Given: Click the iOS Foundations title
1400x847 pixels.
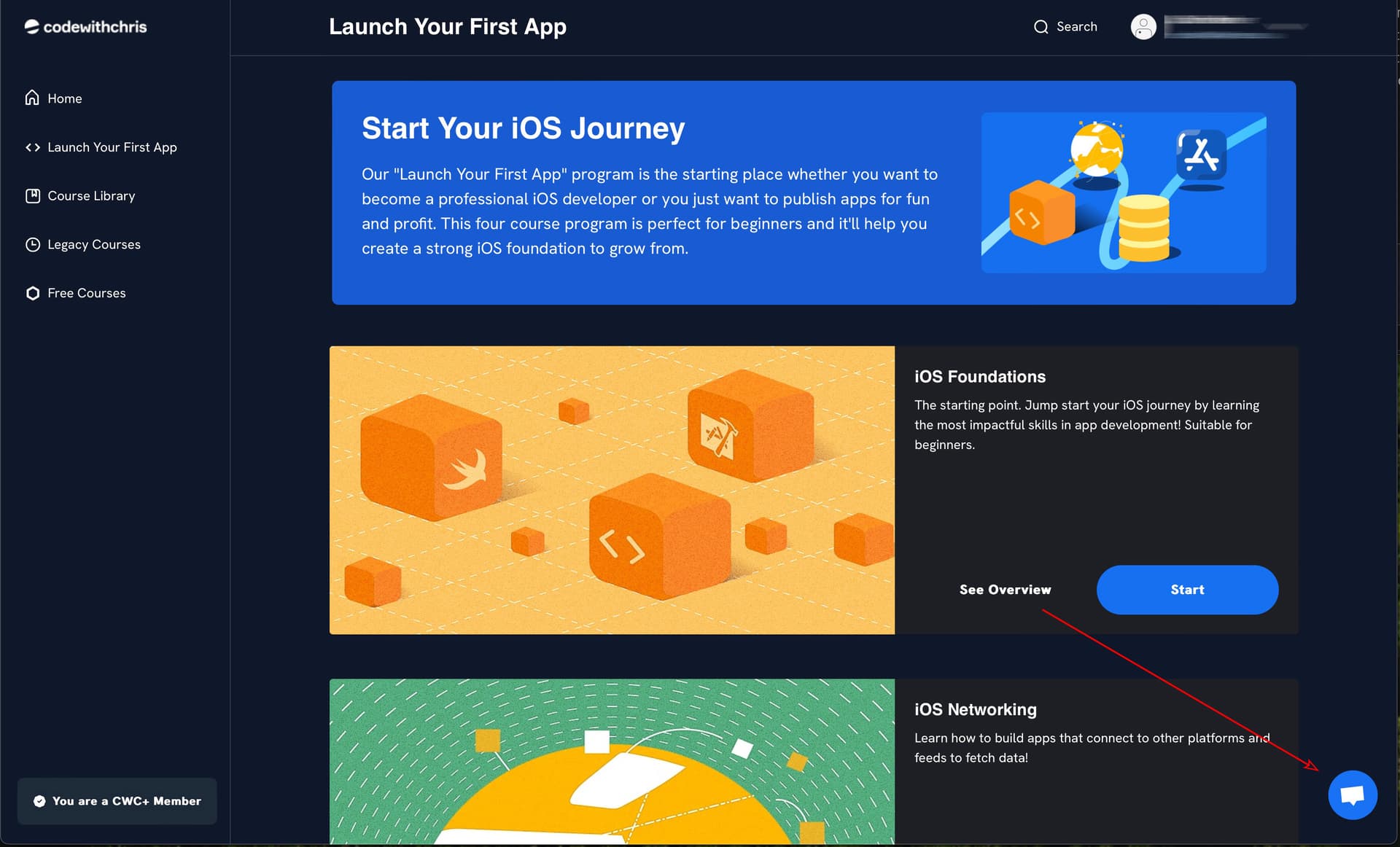Looking at the screenshot, I should point(980,377).
